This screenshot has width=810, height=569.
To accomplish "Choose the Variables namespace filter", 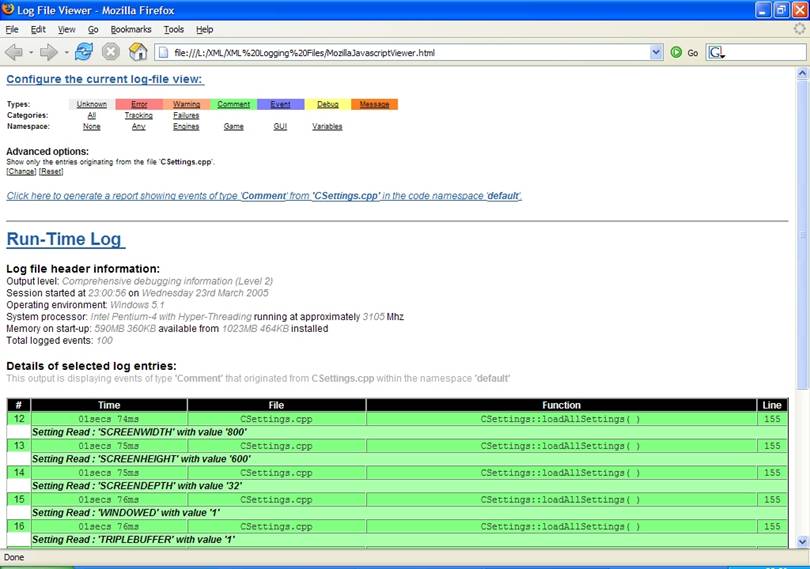I will click(327, 127).
